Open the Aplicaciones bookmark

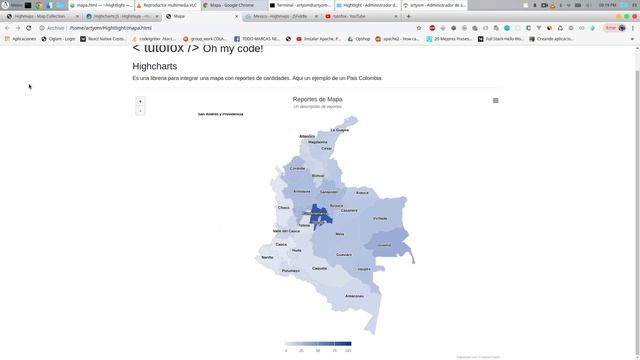coord(20,39)
